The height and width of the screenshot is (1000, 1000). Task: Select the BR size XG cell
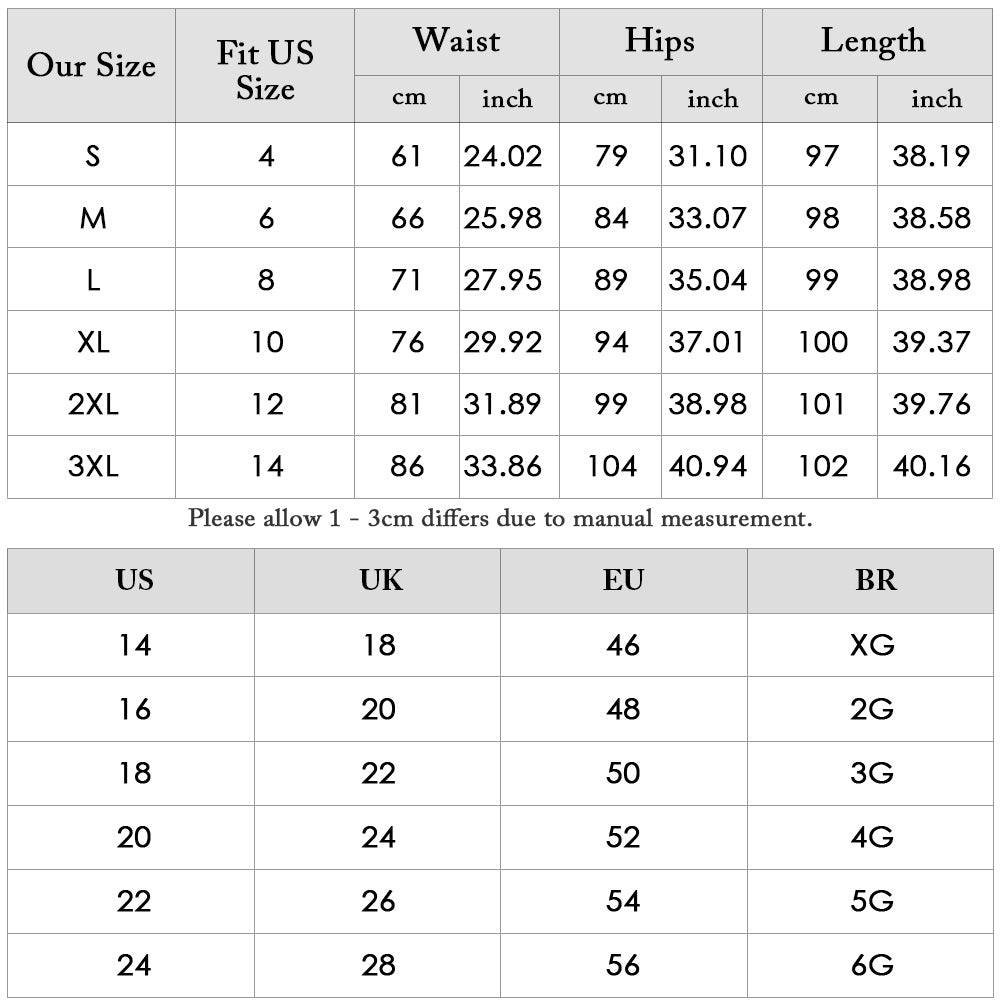point(872,645)
